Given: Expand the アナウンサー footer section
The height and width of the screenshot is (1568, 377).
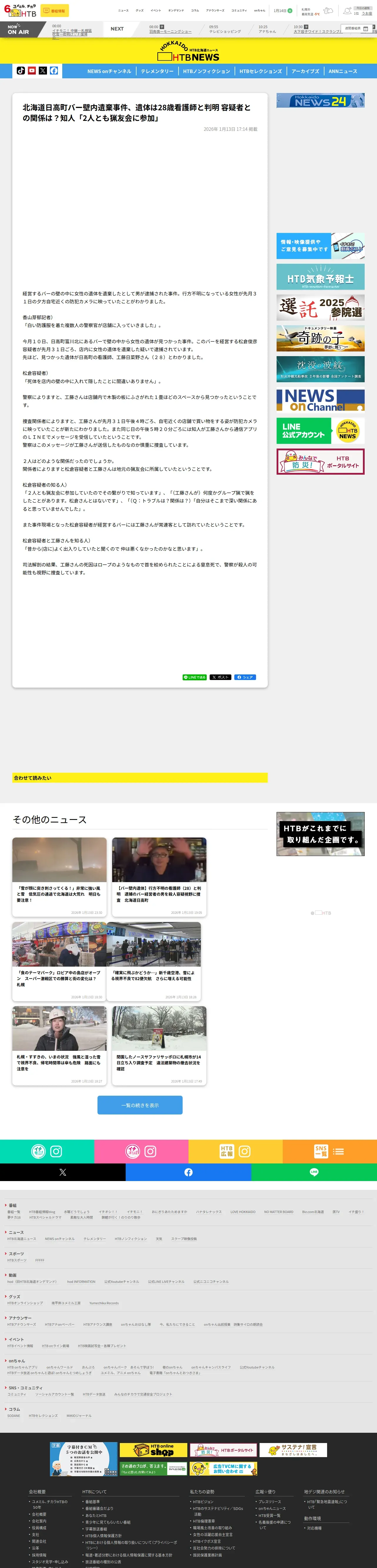Looking at the screenshot, I should click(19, 1318).
